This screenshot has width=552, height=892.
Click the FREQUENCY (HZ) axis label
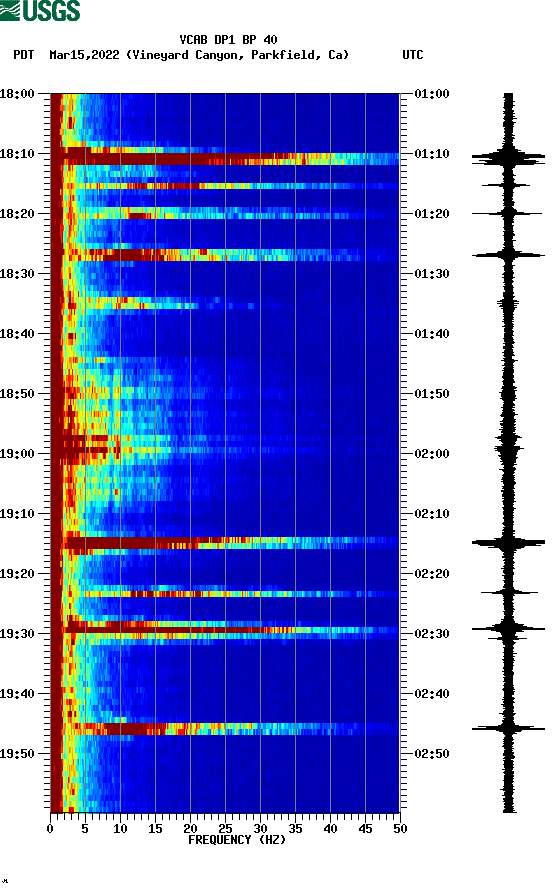pos(237,840)
